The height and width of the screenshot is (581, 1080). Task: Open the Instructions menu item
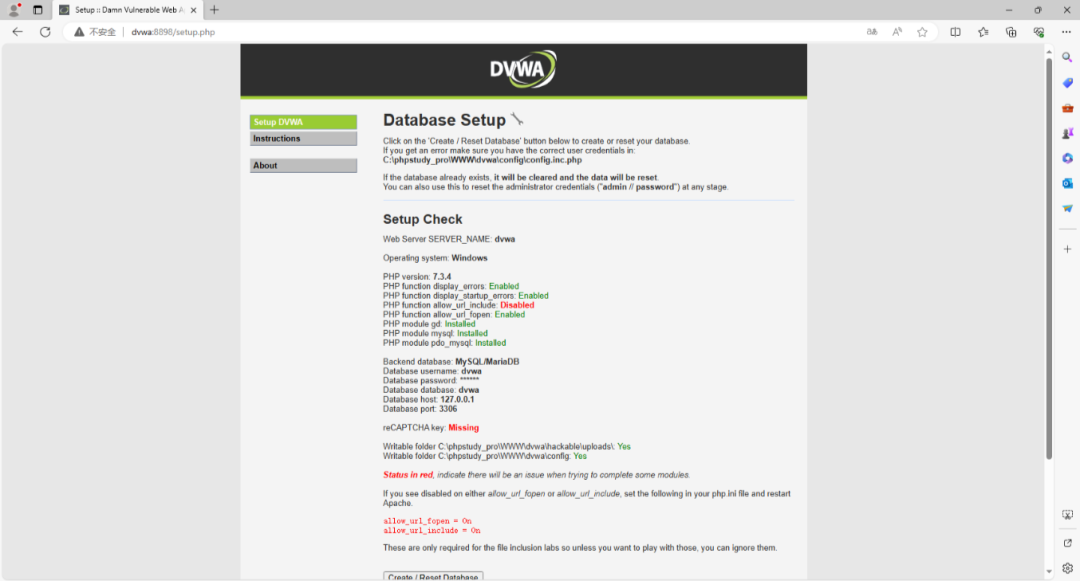[303, 138]
